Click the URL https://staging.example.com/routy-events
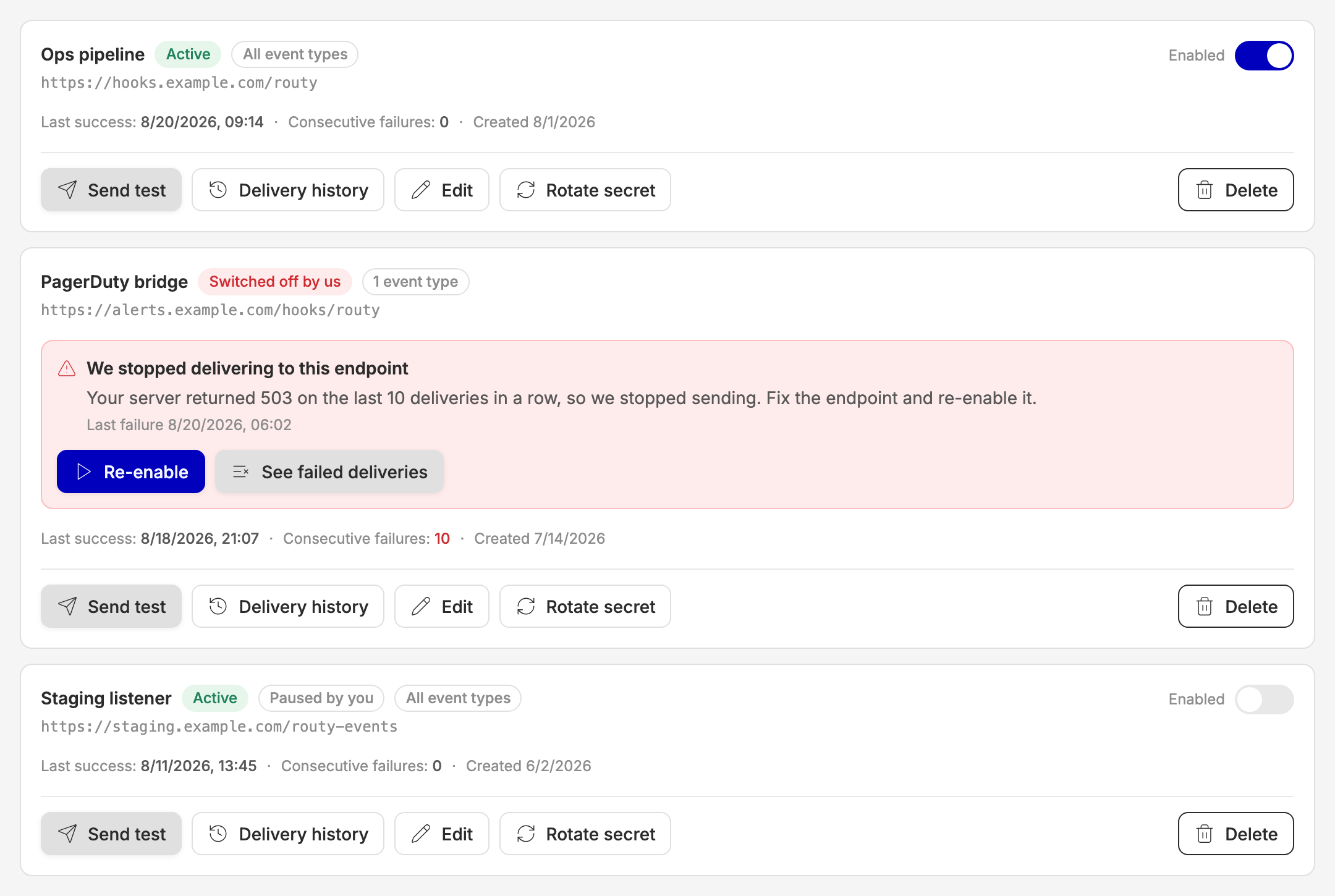The height and width of the screenshot is (896, 1335). click(219, 727)
